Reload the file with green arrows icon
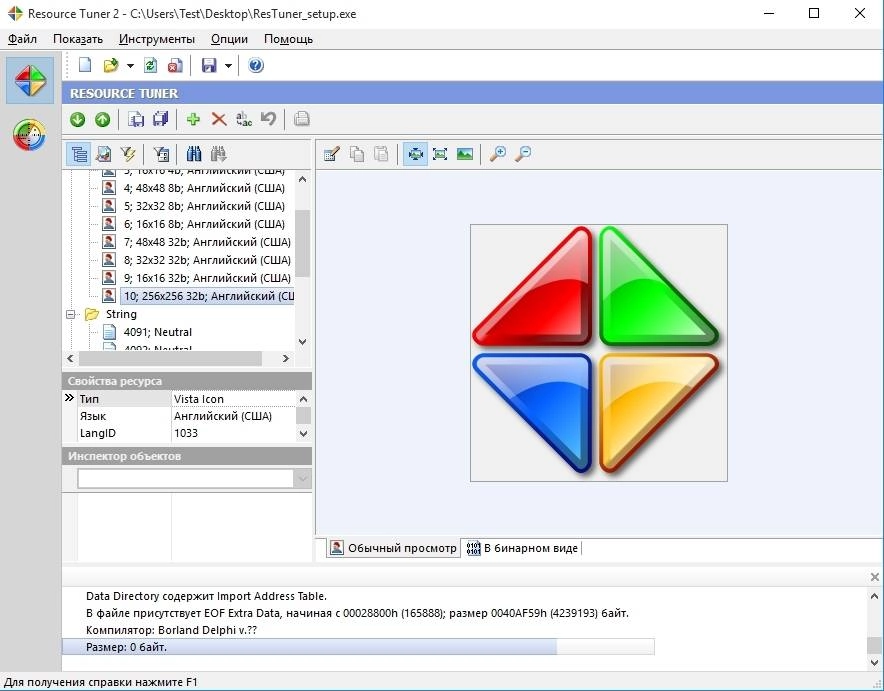This screenshot has height=691, width=884. 151,65
